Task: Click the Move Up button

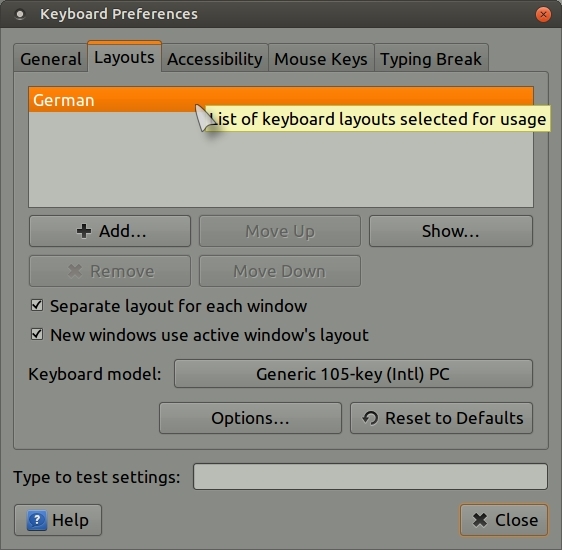Action: click(280, 231)
